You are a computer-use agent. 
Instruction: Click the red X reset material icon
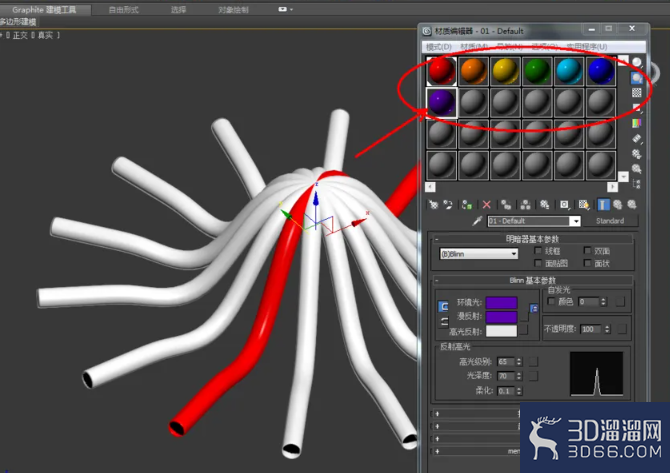point(486,205)
